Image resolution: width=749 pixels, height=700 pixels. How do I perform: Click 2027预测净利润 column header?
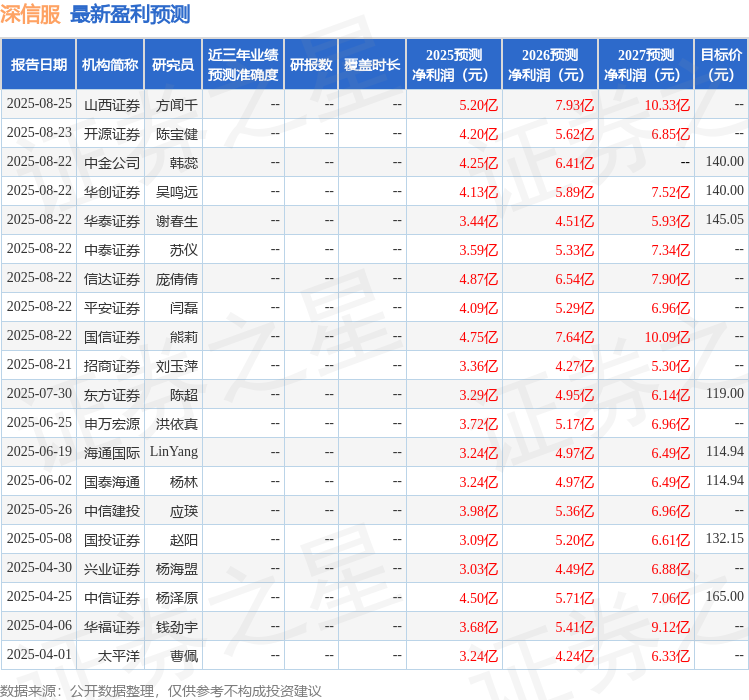point(646,65)
